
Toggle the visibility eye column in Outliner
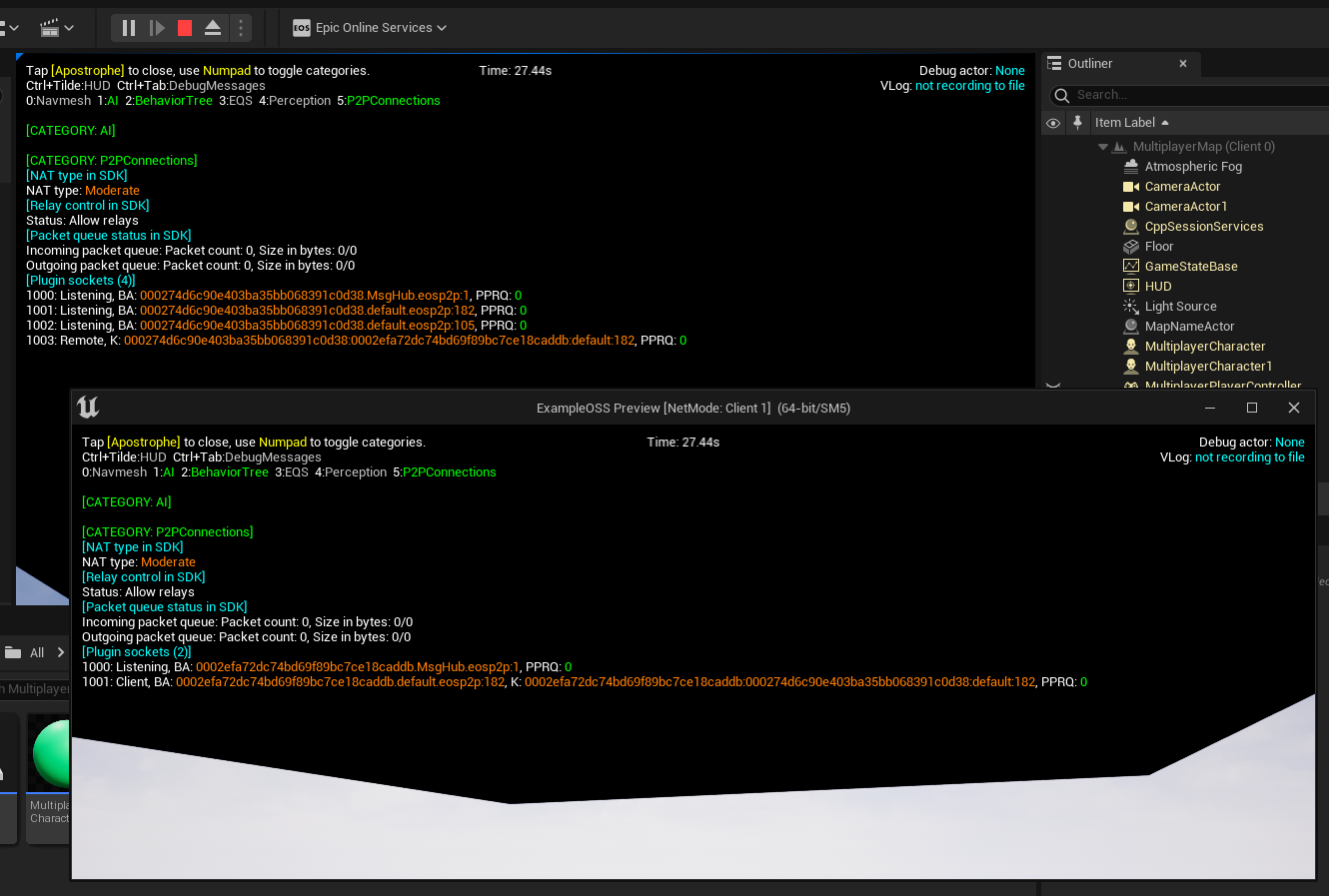pyautogui.click(x=1052, y=123)
